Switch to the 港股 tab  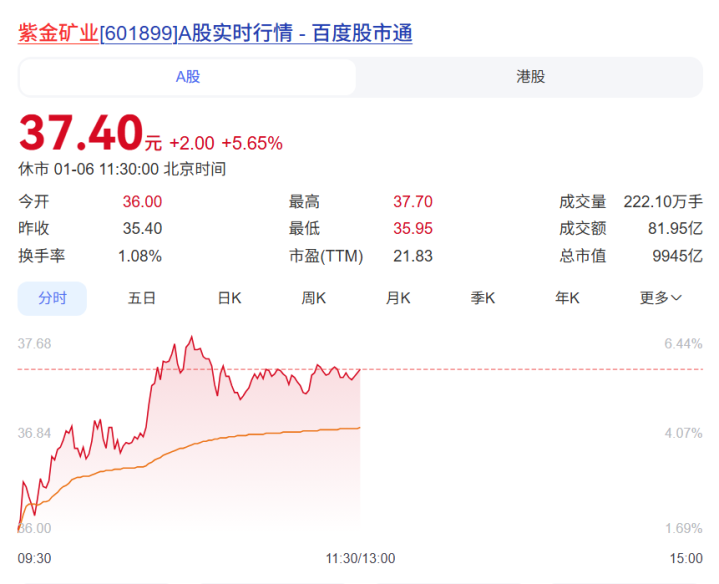[530, 77]
